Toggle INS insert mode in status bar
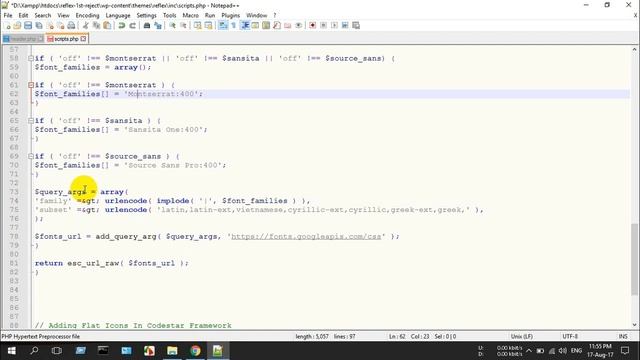This screenshot has width=640, height=360. click(623, 336)
